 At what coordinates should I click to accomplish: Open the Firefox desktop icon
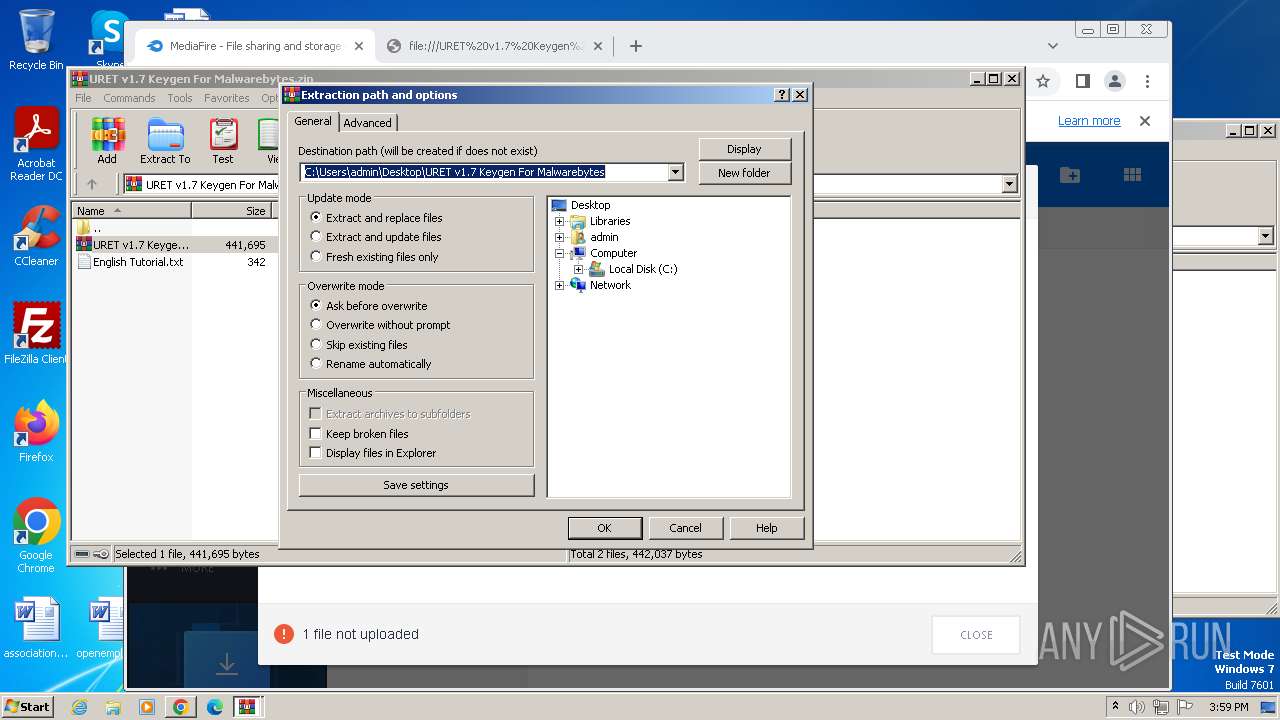pyautogui.click(x=36, y=432)
